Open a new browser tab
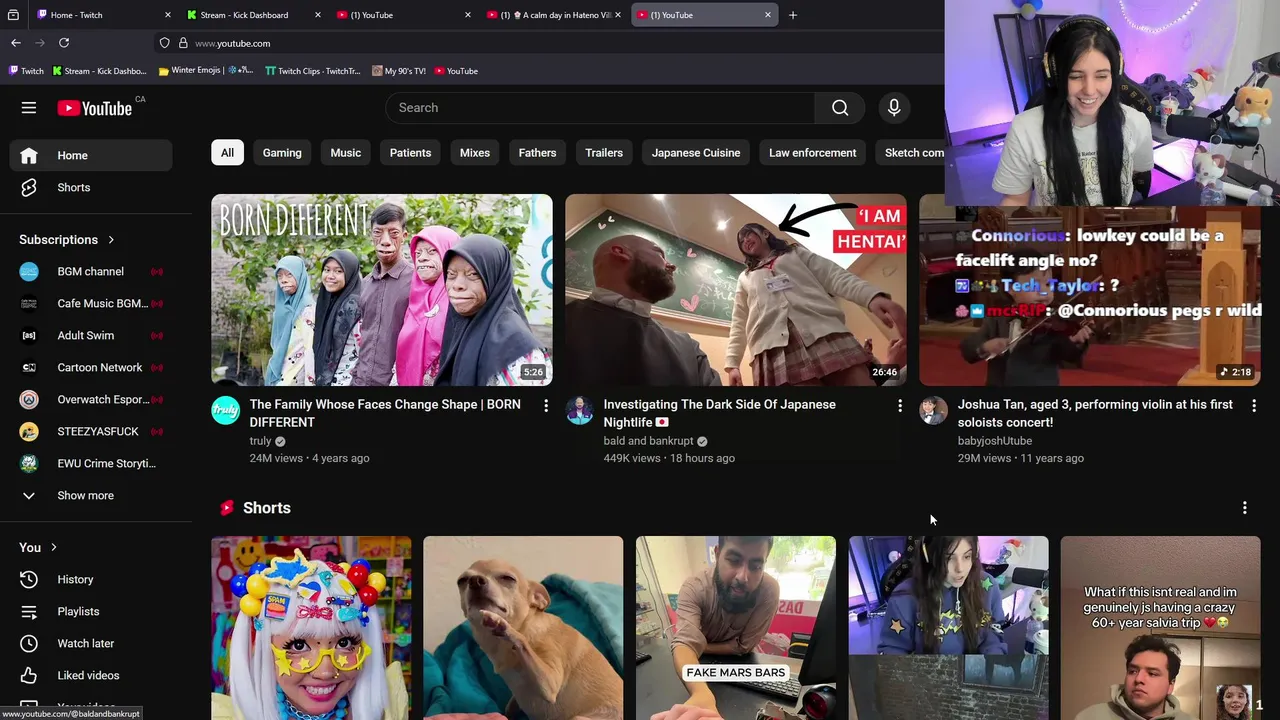The image size is (1280, 720). [x=793, y=15]
